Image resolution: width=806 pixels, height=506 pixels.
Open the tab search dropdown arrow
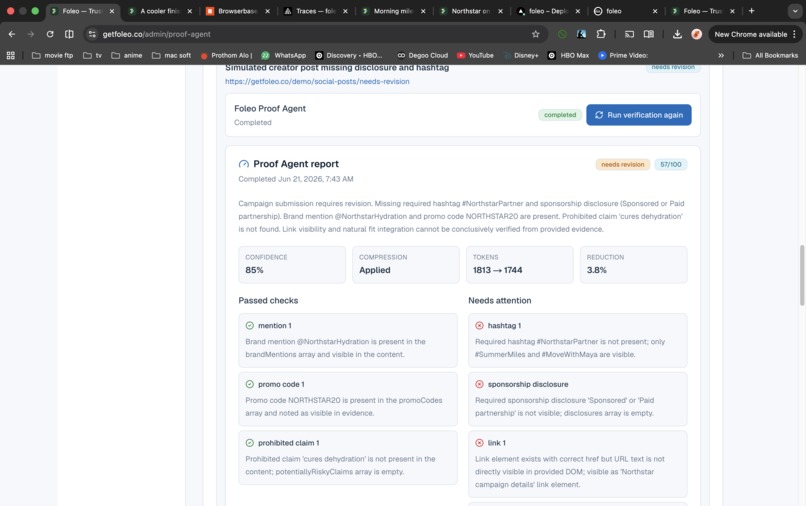[795, 11]
